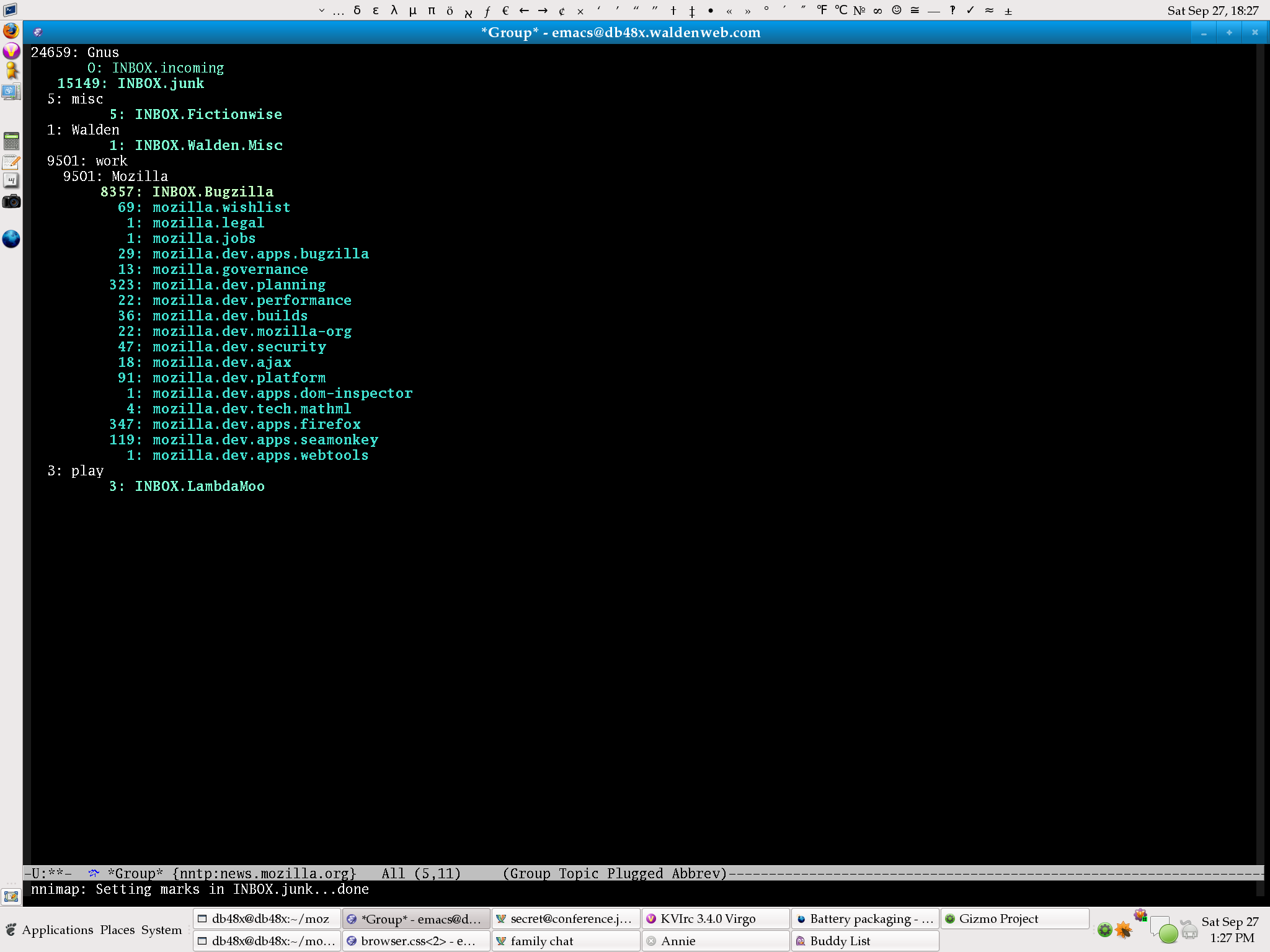Open the Applications menu
This screenshot has height=952, width=1270.
(57, 930)
